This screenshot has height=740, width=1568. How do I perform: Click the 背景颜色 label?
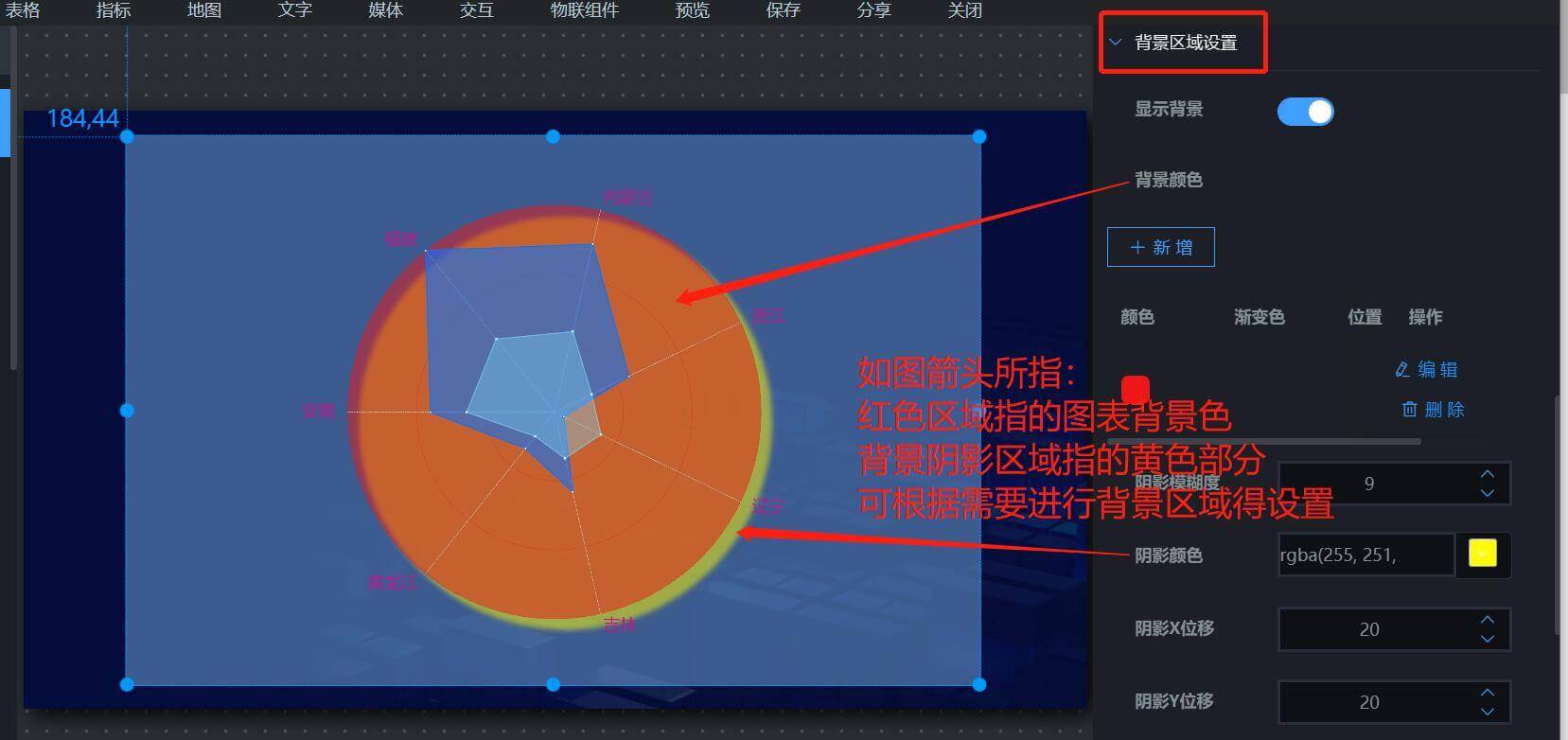click(x=1169, y=180)
